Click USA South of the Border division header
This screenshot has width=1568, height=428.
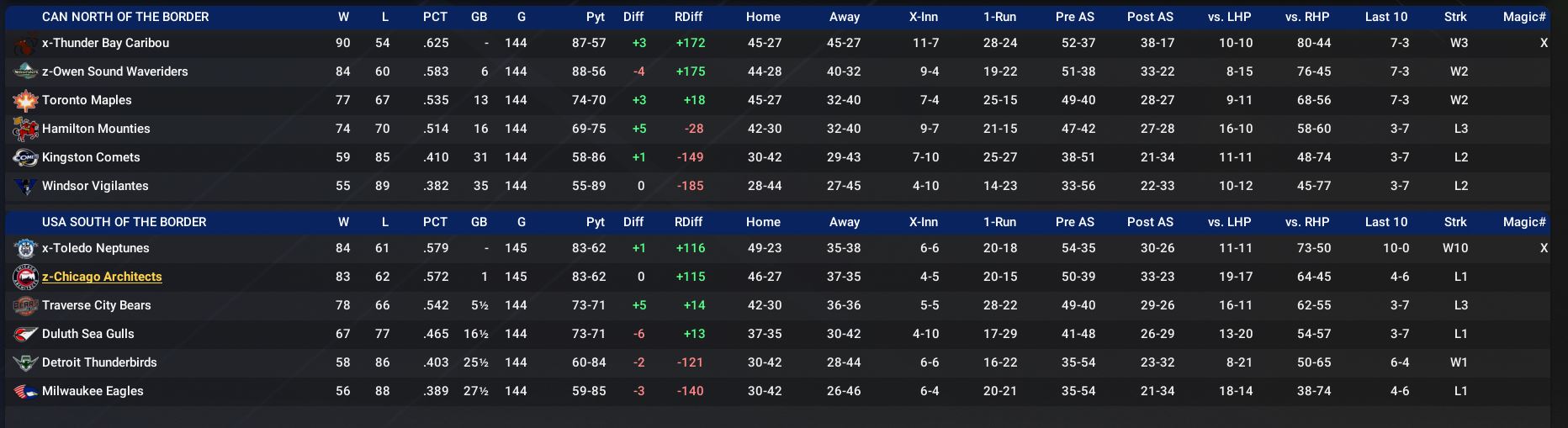[x=124, y=222]
